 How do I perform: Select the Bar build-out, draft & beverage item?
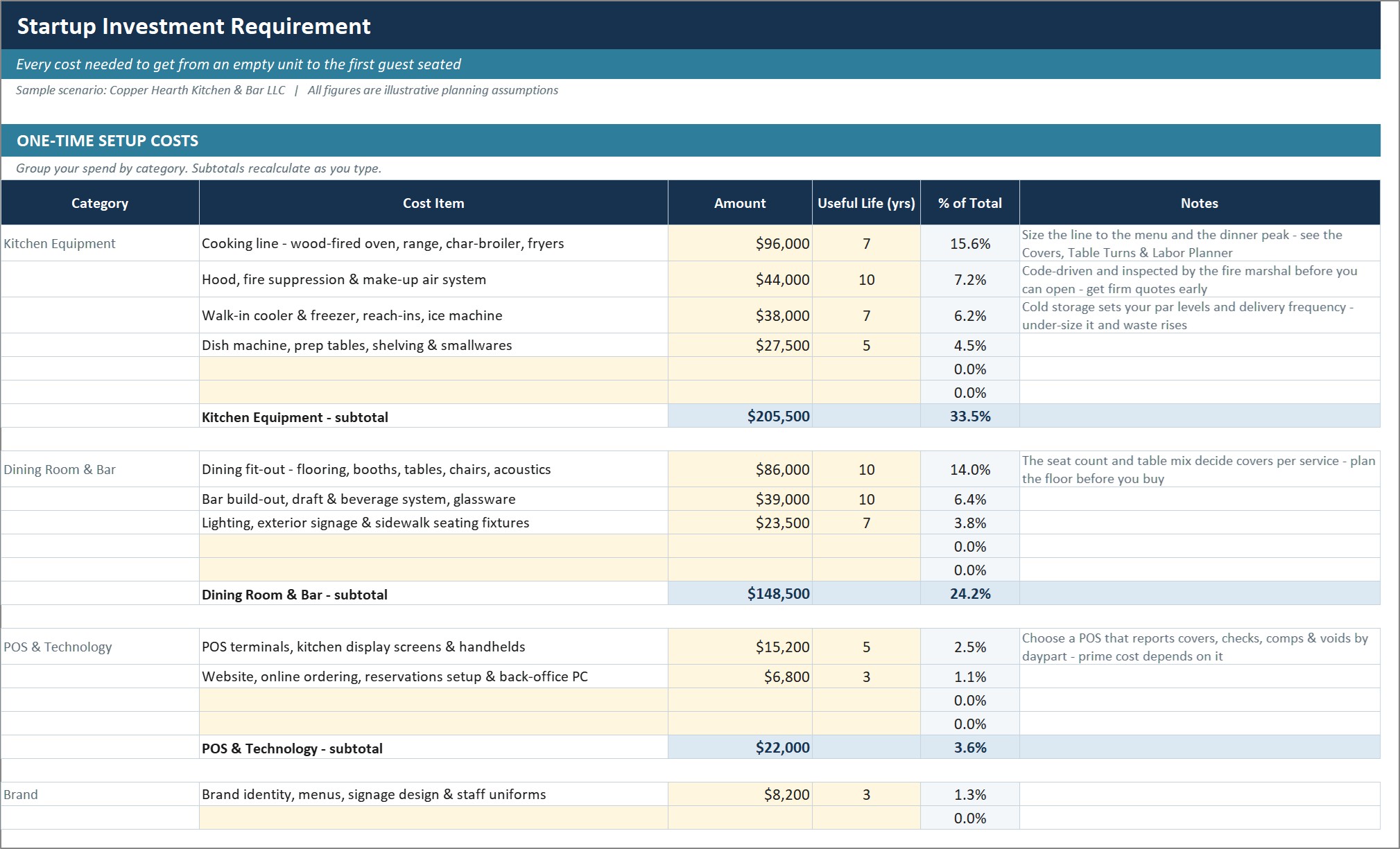tap(433, 499)
